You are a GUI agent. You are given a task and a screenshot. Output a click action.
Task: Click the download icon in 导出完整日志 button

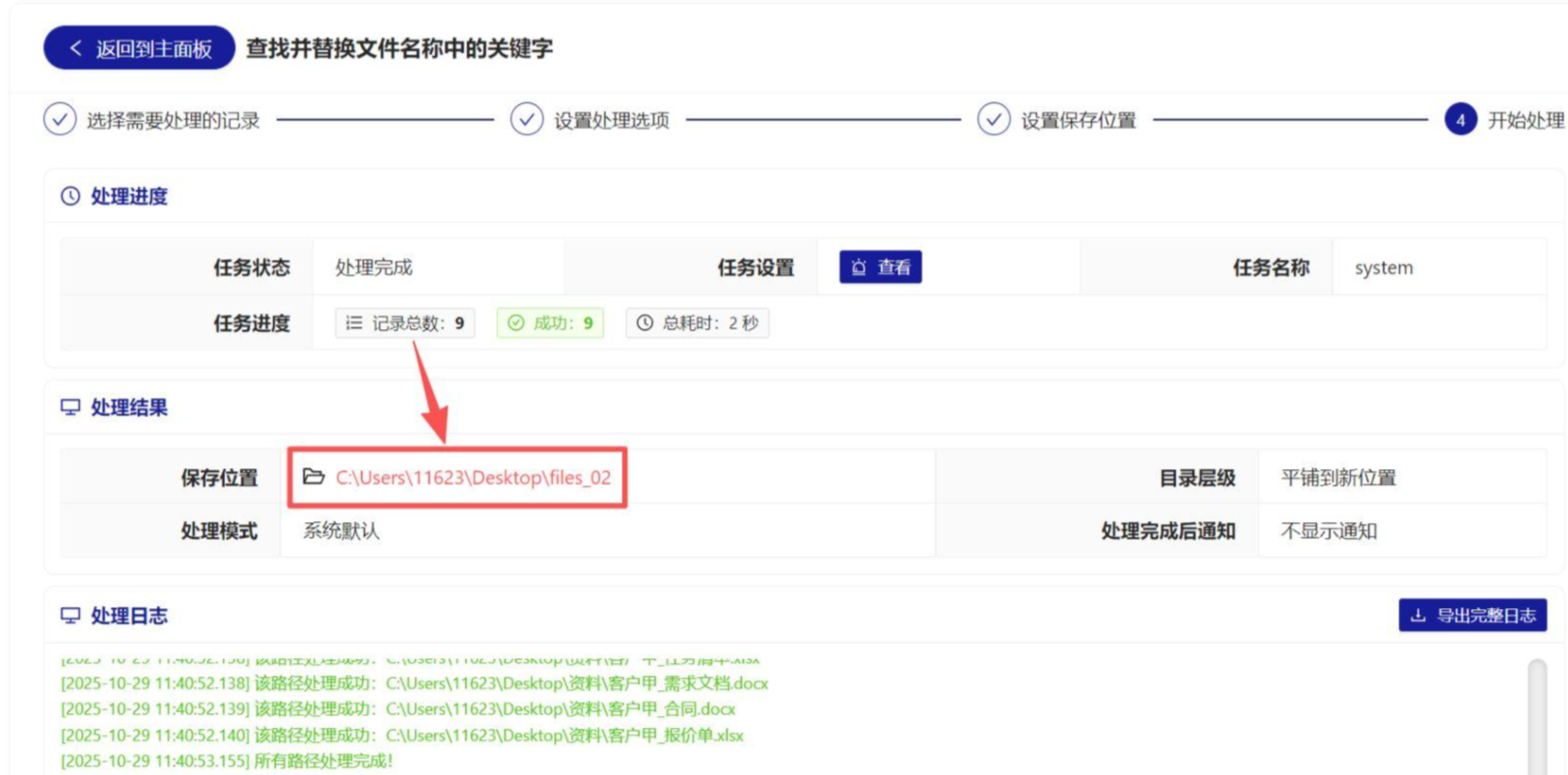1418,616
